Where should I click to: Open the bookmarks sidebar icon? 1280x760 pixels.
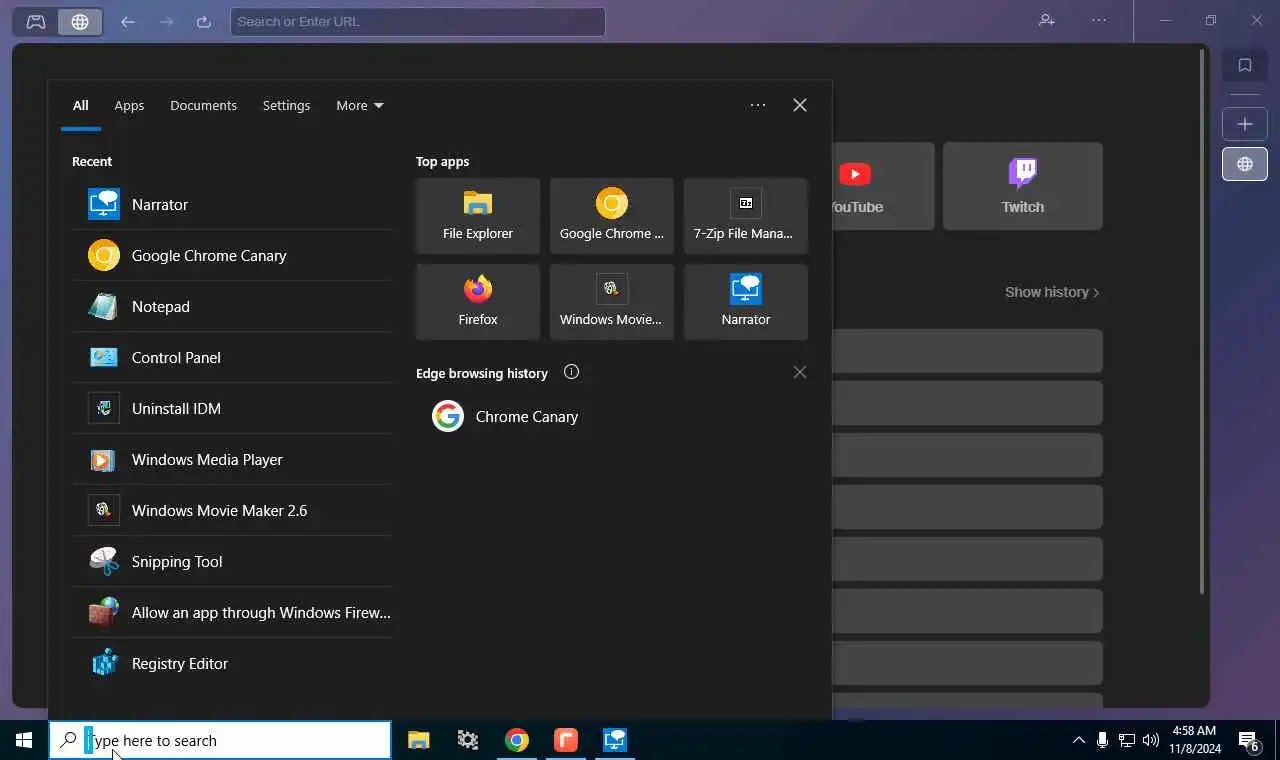click(1245, 65)
